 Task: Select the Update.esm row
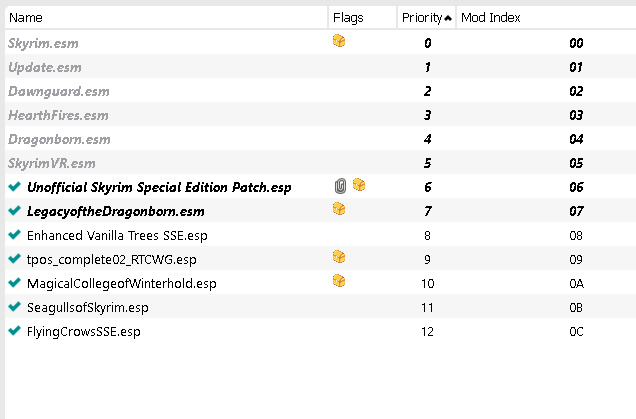(x=320, y=67)
